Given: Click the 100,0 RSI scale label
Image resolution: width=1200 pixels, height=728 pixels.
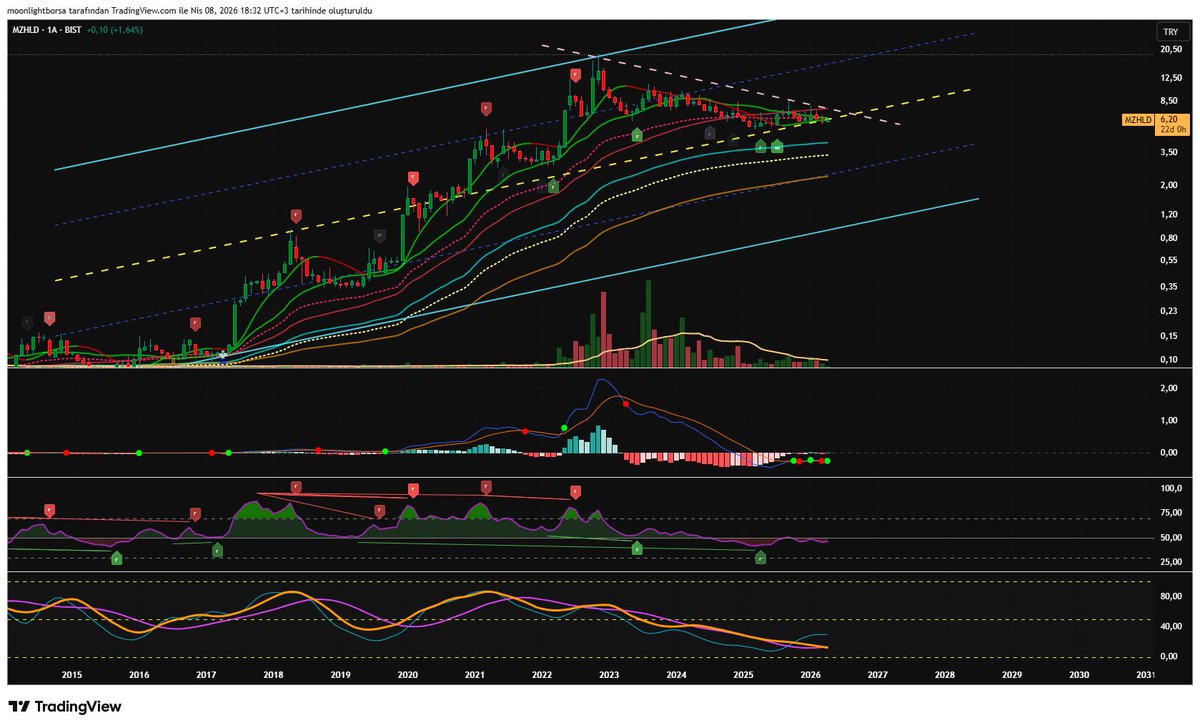Looking at the screenshot, I should 1170,489.
